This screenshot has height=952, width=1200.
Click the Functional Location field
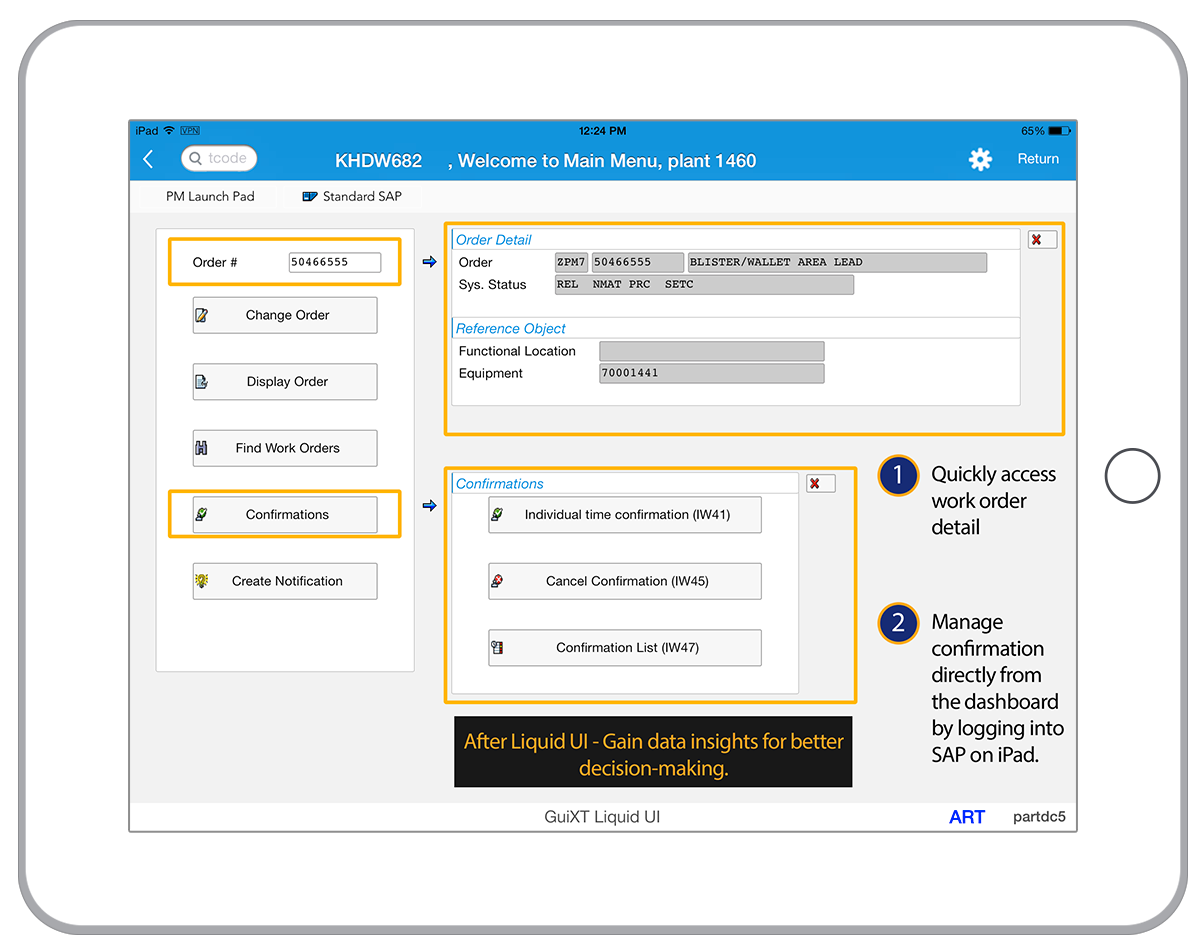coord(711,351)
